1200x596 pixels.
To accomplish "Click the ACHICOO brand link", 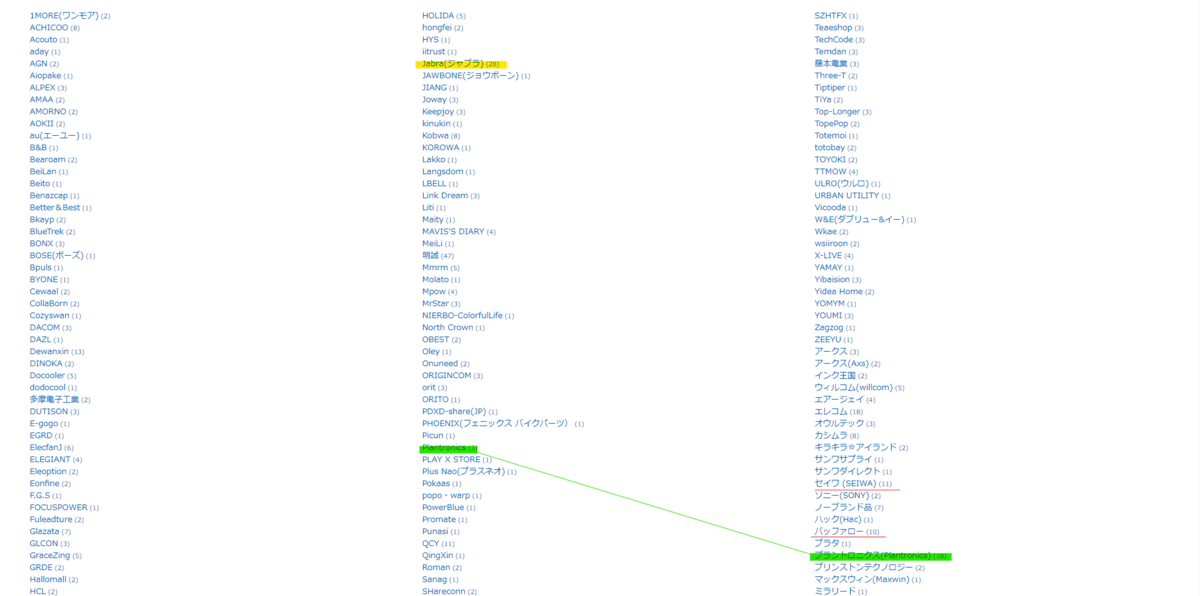I will pyautogui.click(x=49, y=28).
